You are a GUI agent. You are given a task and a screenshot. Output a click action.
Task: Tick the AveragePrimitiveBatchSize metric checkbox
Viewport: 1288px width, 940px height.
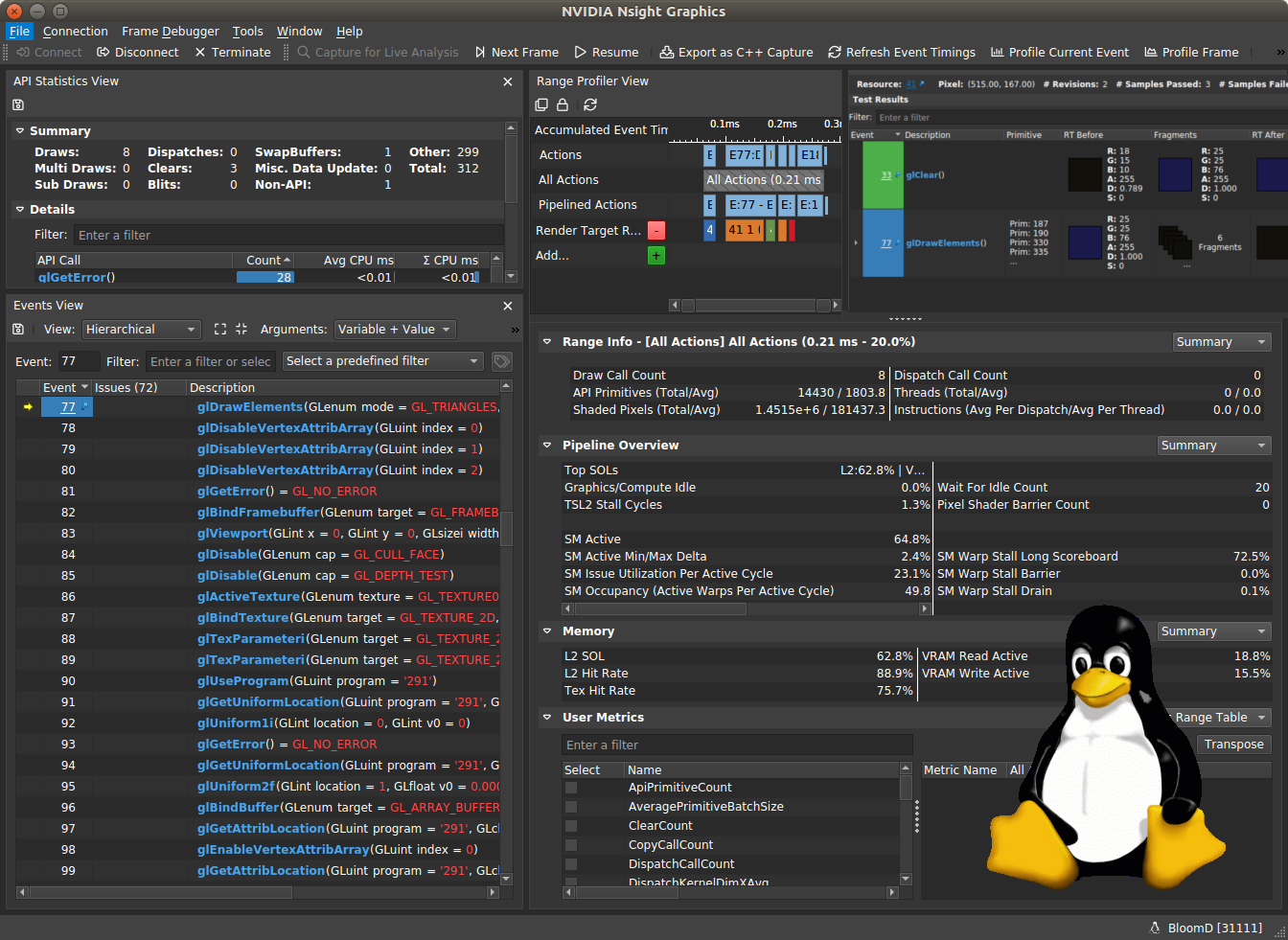571,807
